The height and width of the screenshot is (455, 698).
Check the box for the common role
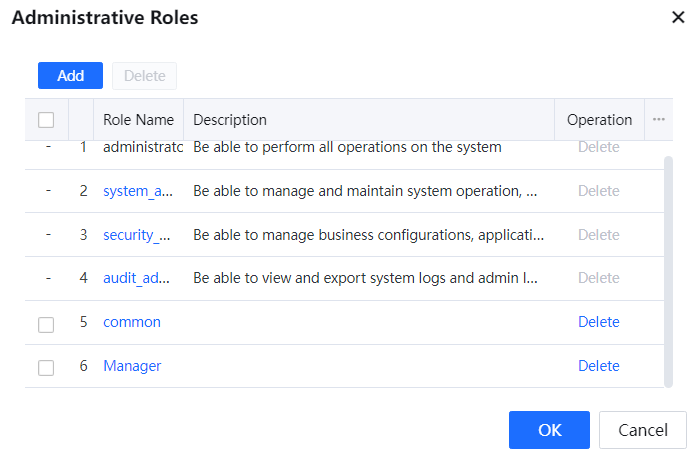[x=46, y=324]
